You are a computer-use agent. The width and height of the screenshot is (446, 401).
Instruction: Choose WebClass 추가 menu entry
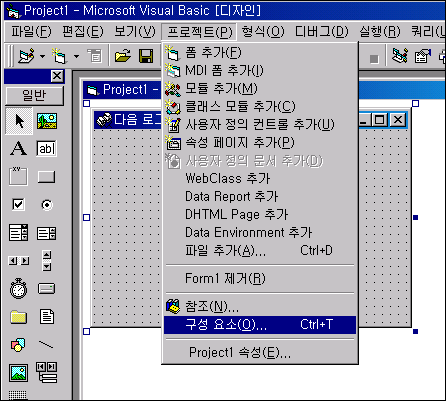click(260, 178)
